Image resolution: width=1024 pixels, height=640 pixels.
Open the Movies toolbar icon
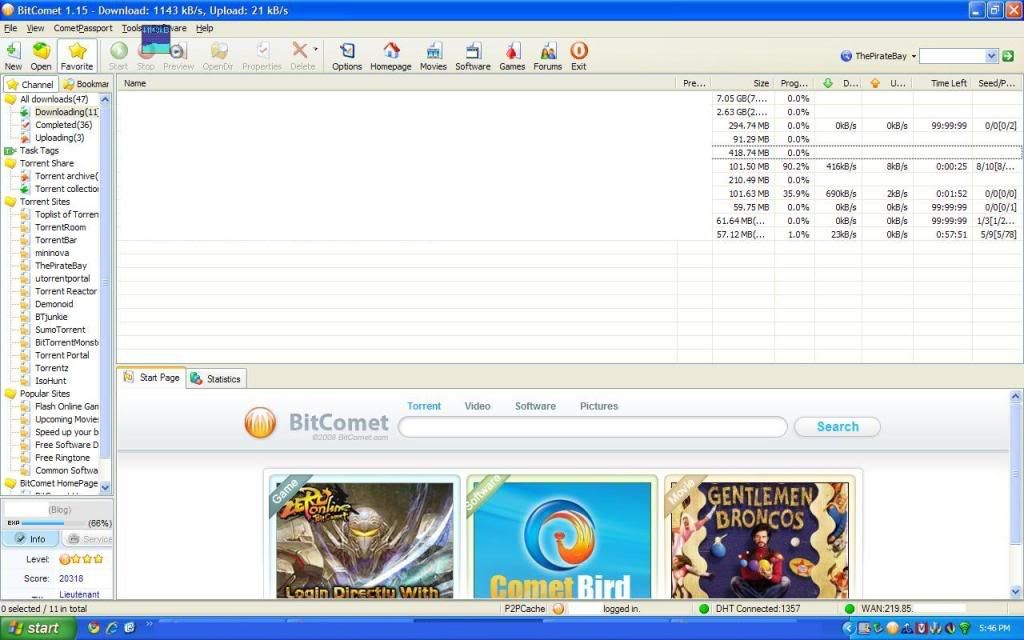(x=433, y=55)
